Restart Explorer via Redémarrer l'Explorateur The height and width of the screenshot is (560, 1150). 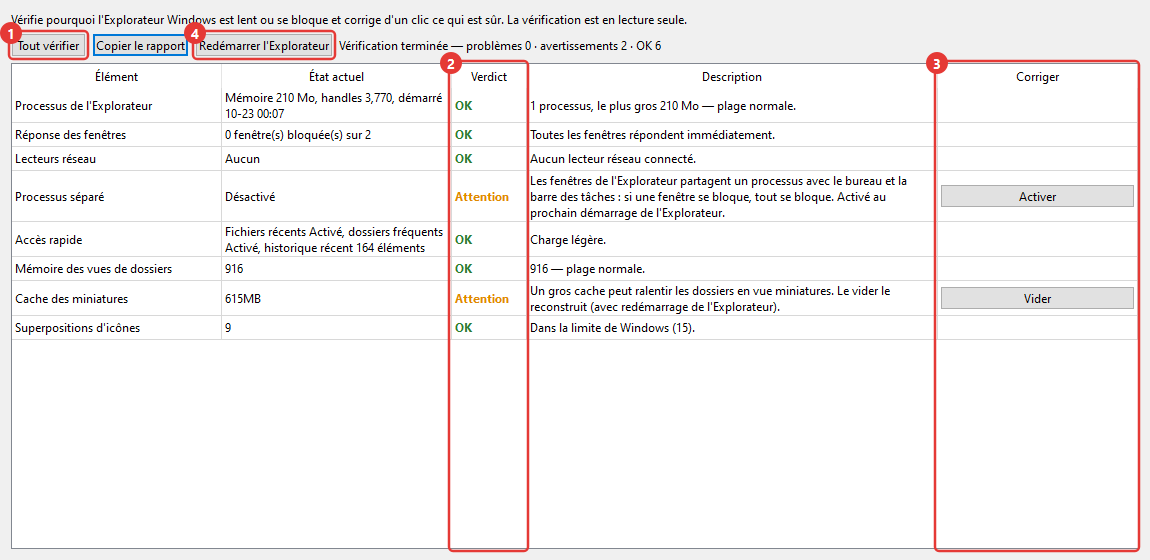tap(264, 45)
